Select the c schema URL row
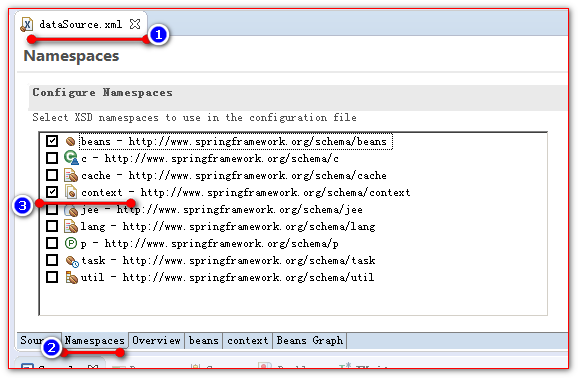578x378 pixels. (210, 159)
